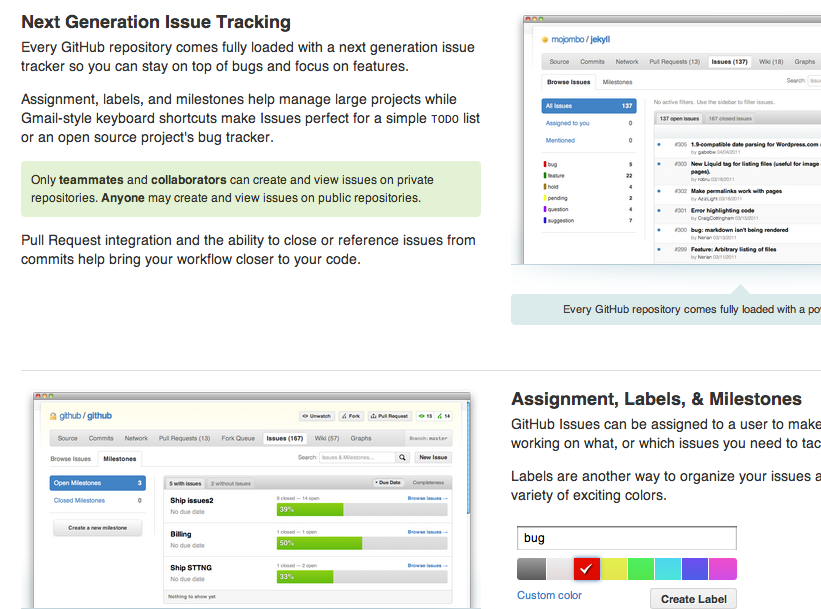Viewport: 821px width, 609px height.
Task: Open the Fork Queue tab in github screenshot
Action: click(238, 438)
